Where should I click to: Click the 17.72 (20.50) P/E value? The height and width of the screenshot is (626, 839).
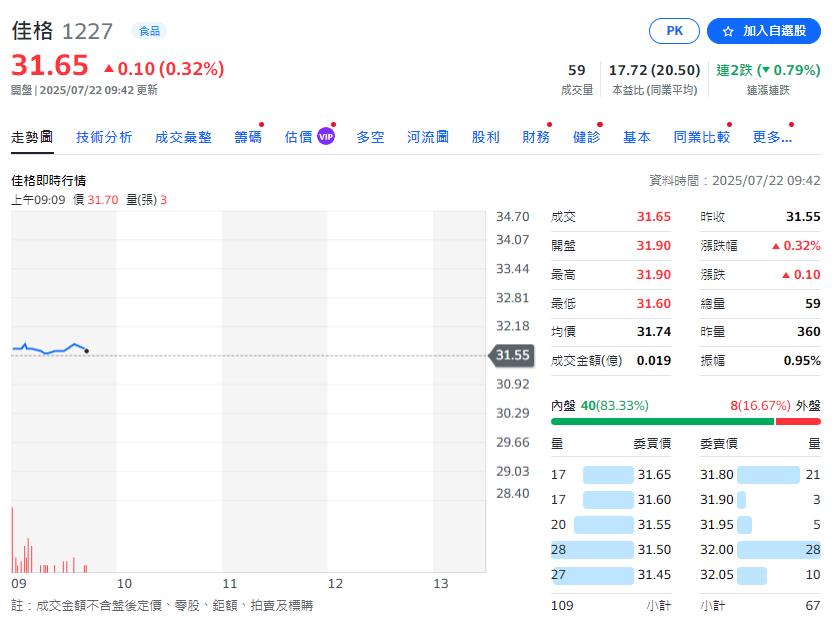[654, 70]
